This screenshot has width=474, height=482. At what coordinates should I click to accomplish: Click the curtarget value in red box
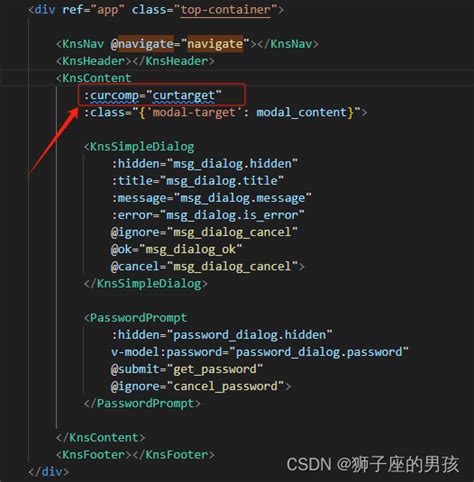coord(184,96)
